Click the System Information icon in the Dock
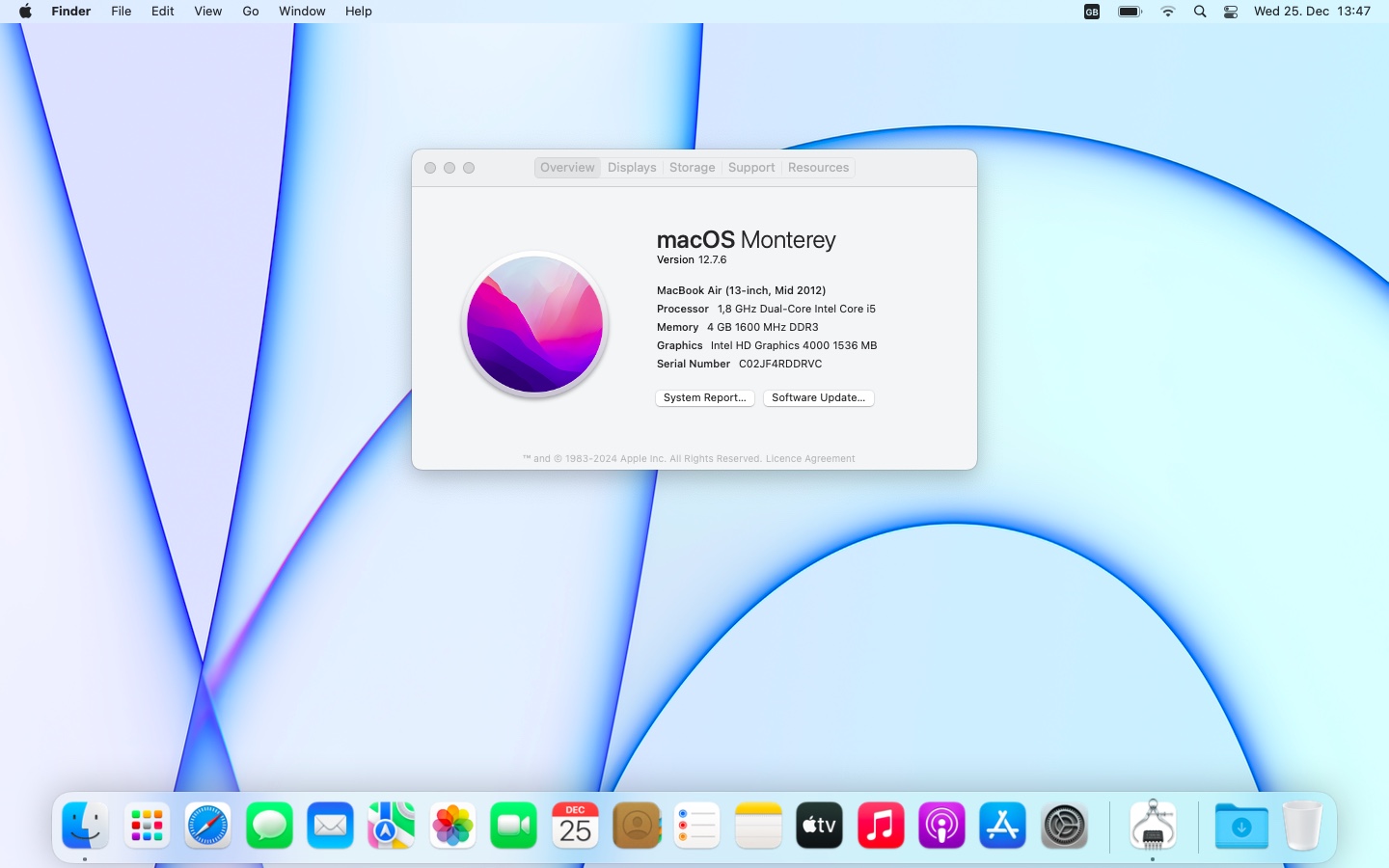Image resolution: width=1389 pixels, height=868 pixels. tap(1153, 826)
